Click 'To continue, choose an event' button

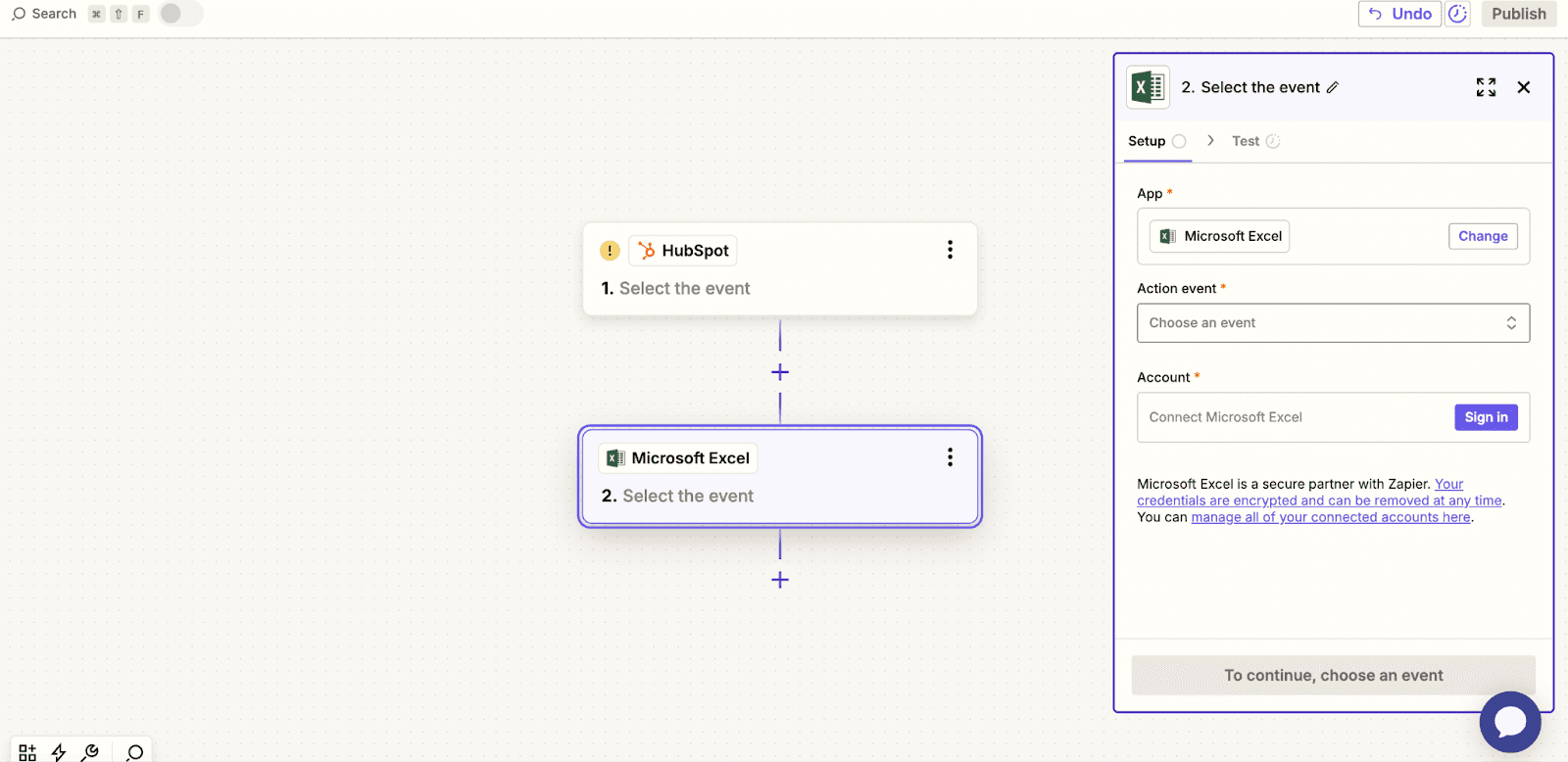click(1333, 676)
